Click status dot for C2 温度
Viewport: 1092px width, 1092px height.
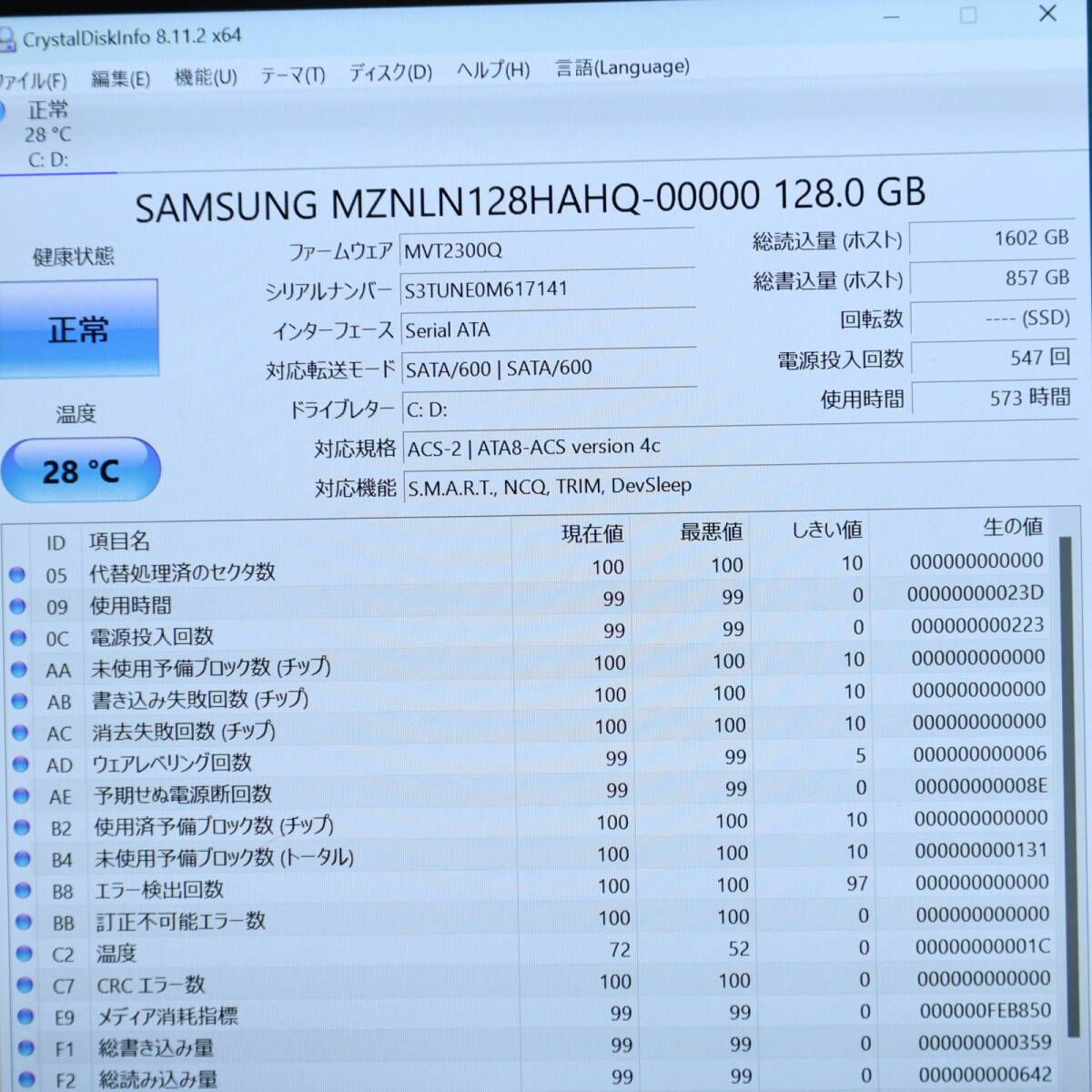tap(25, 955)
